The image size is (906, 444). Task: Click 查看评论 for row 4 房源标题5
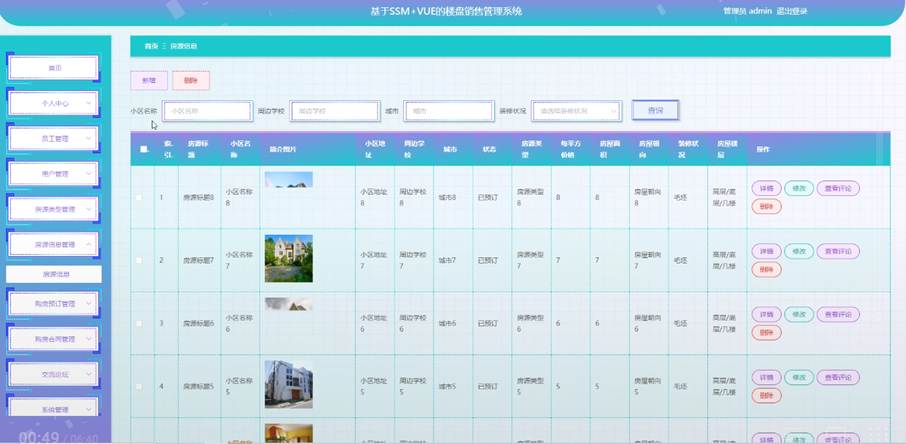pyautogui.click(x=838, y=377)
